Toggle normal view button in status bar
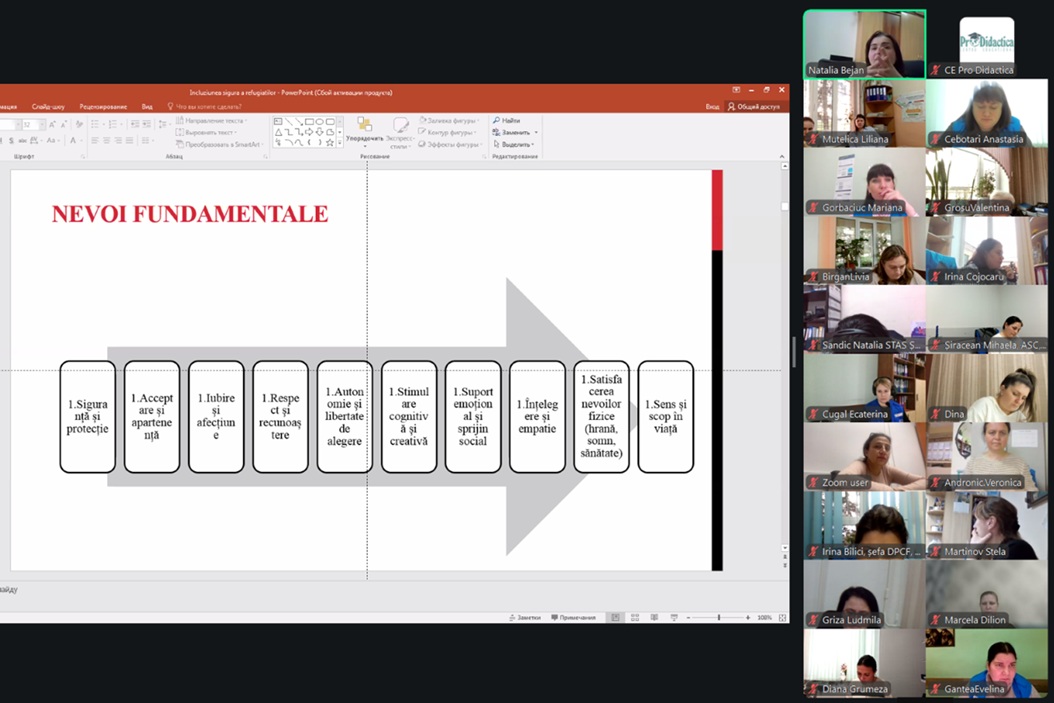The image size is (1054, 703). [615, 618]
